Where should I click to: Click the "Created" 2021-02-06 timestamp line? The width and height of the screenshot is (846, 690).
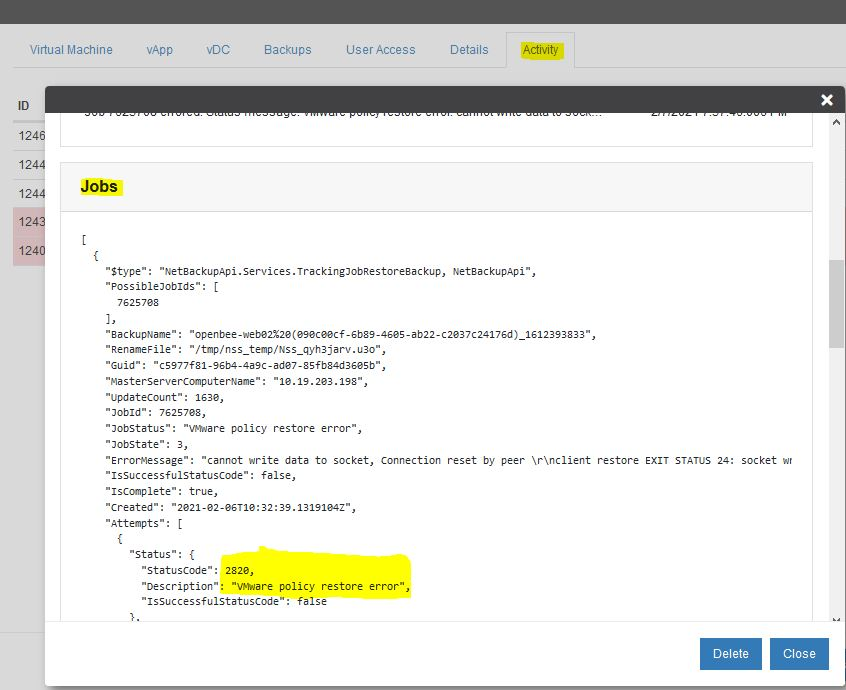tap(230, 508)
